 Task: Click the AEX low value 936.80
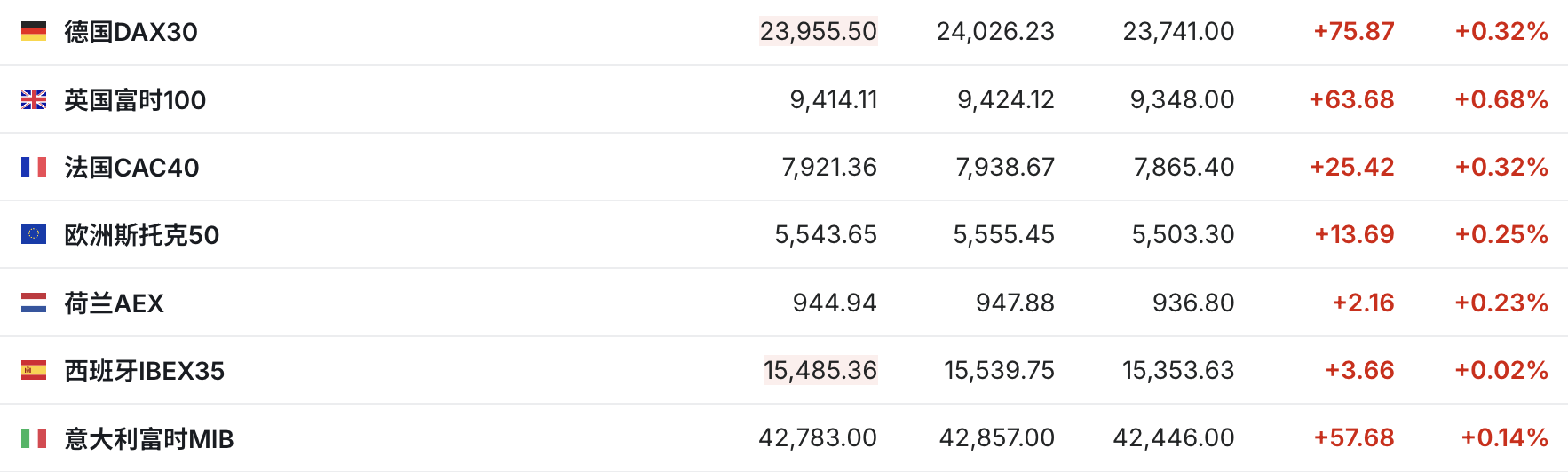click(1192, 303)
